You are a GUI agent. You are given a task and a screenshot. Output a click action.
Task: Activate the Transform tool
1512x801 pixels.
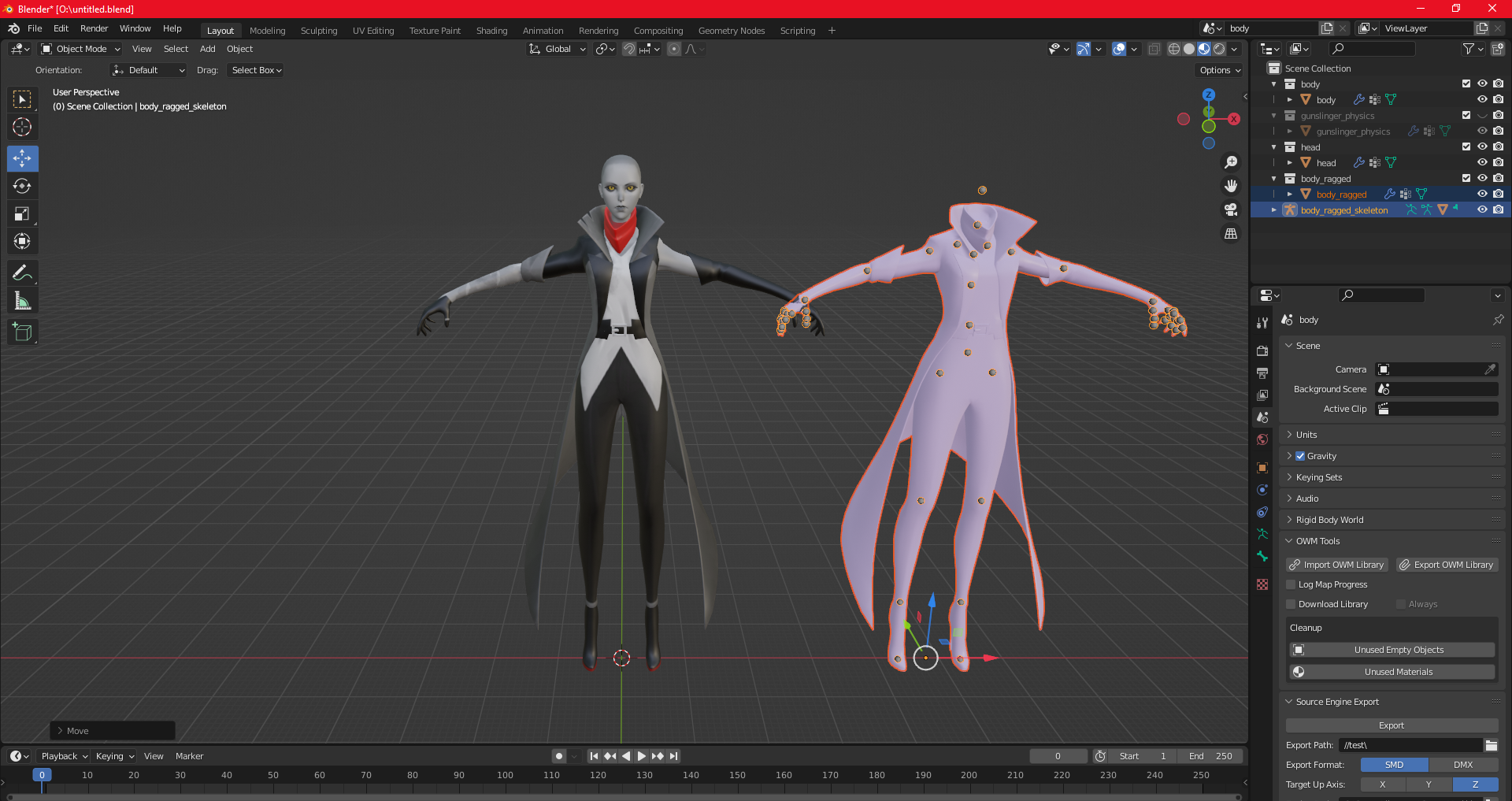[x=22, y=241]
